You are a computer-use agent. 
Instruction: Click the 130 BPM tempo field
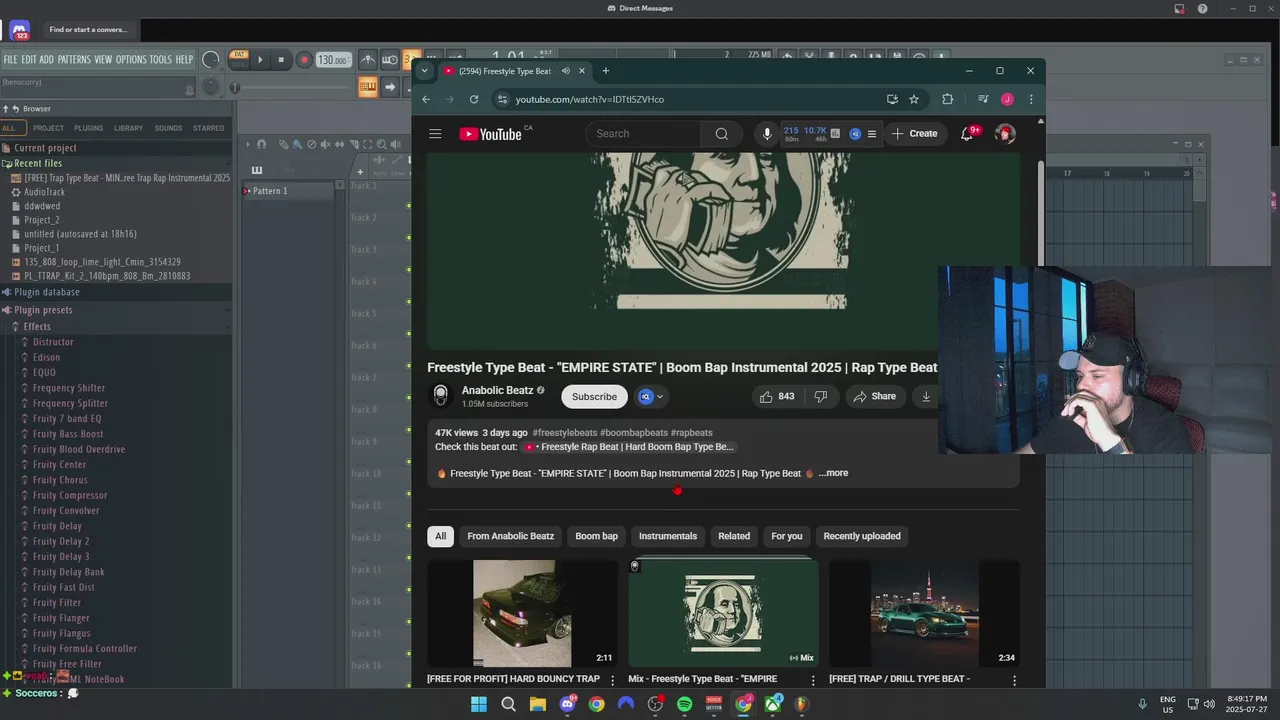pos(333,60)
